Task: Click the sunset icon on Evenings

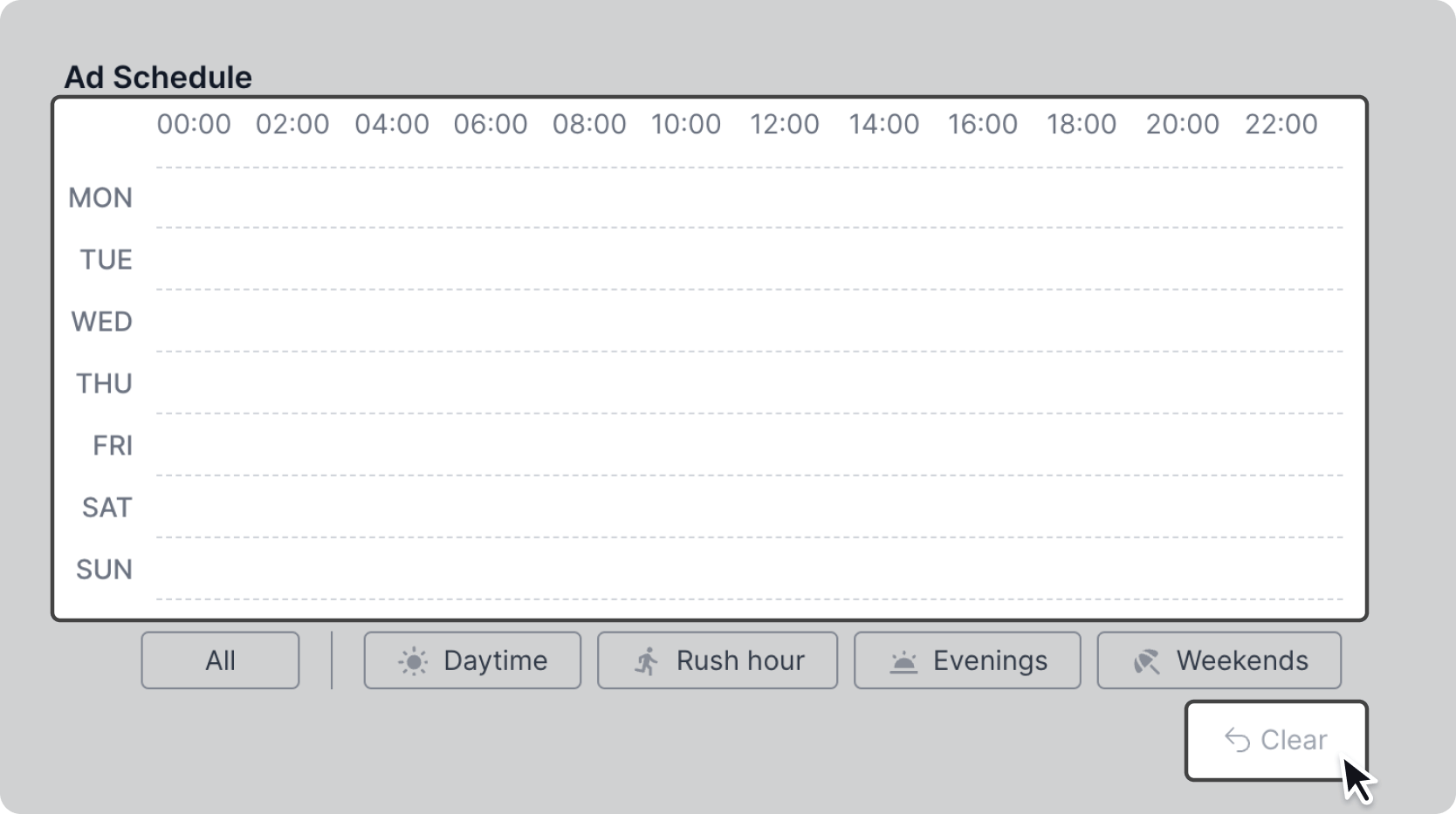Action: pos(903,662)
